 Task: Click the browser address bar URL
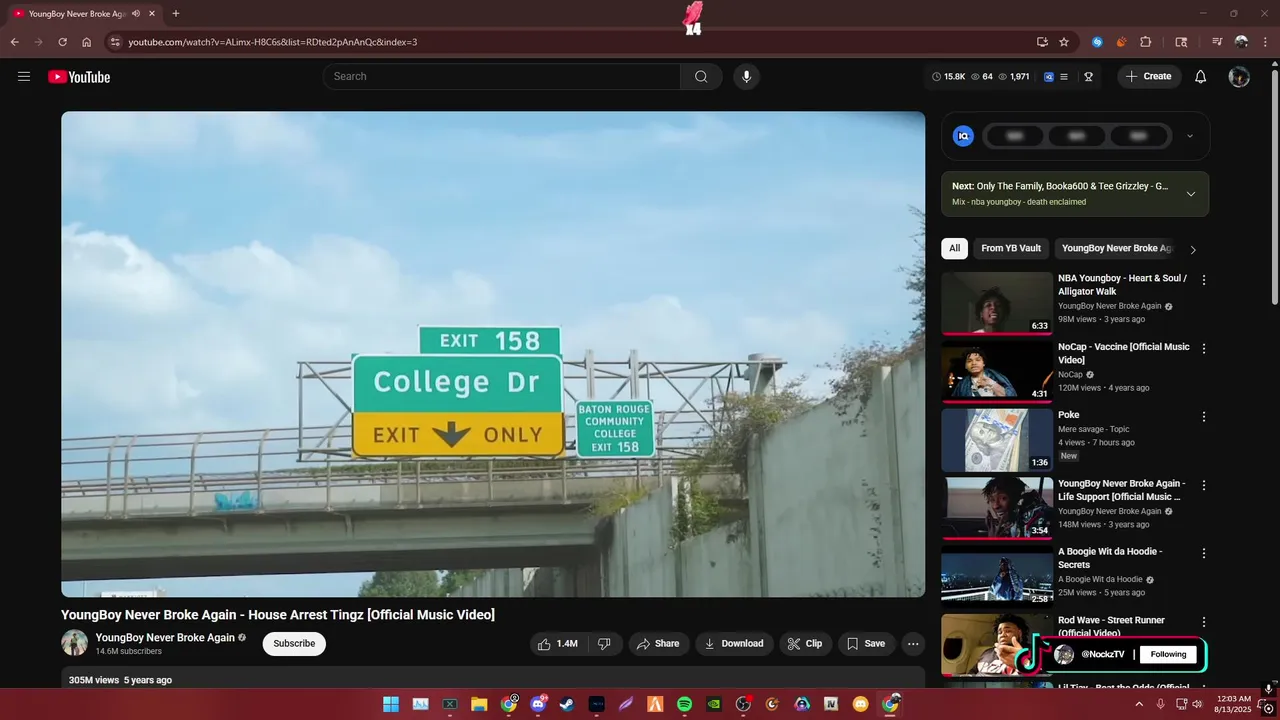coord(273,42)
